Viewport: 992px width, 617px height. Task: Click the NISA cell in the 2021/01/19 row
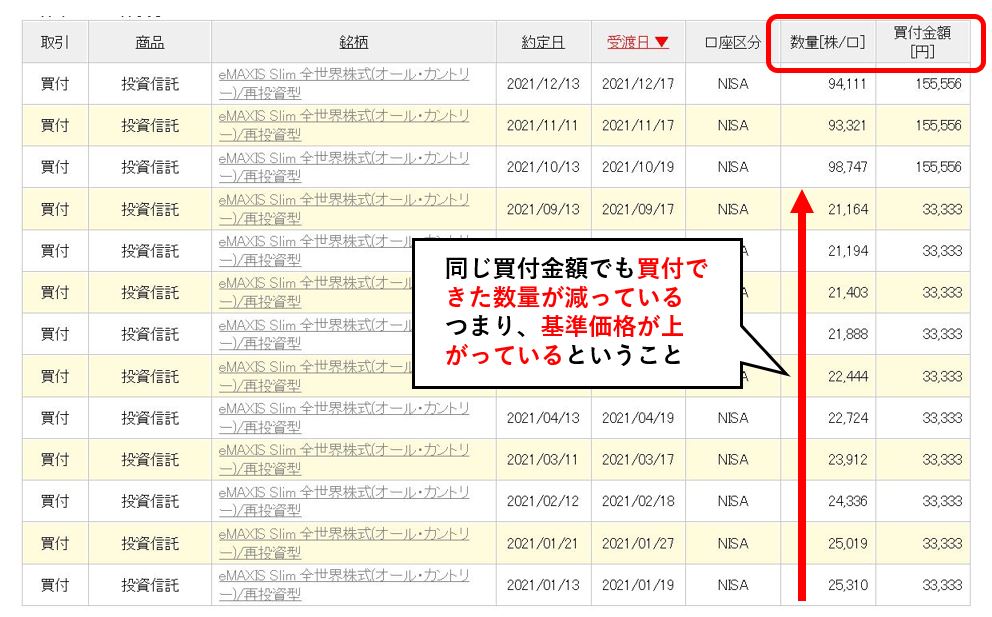pos(733,585)
